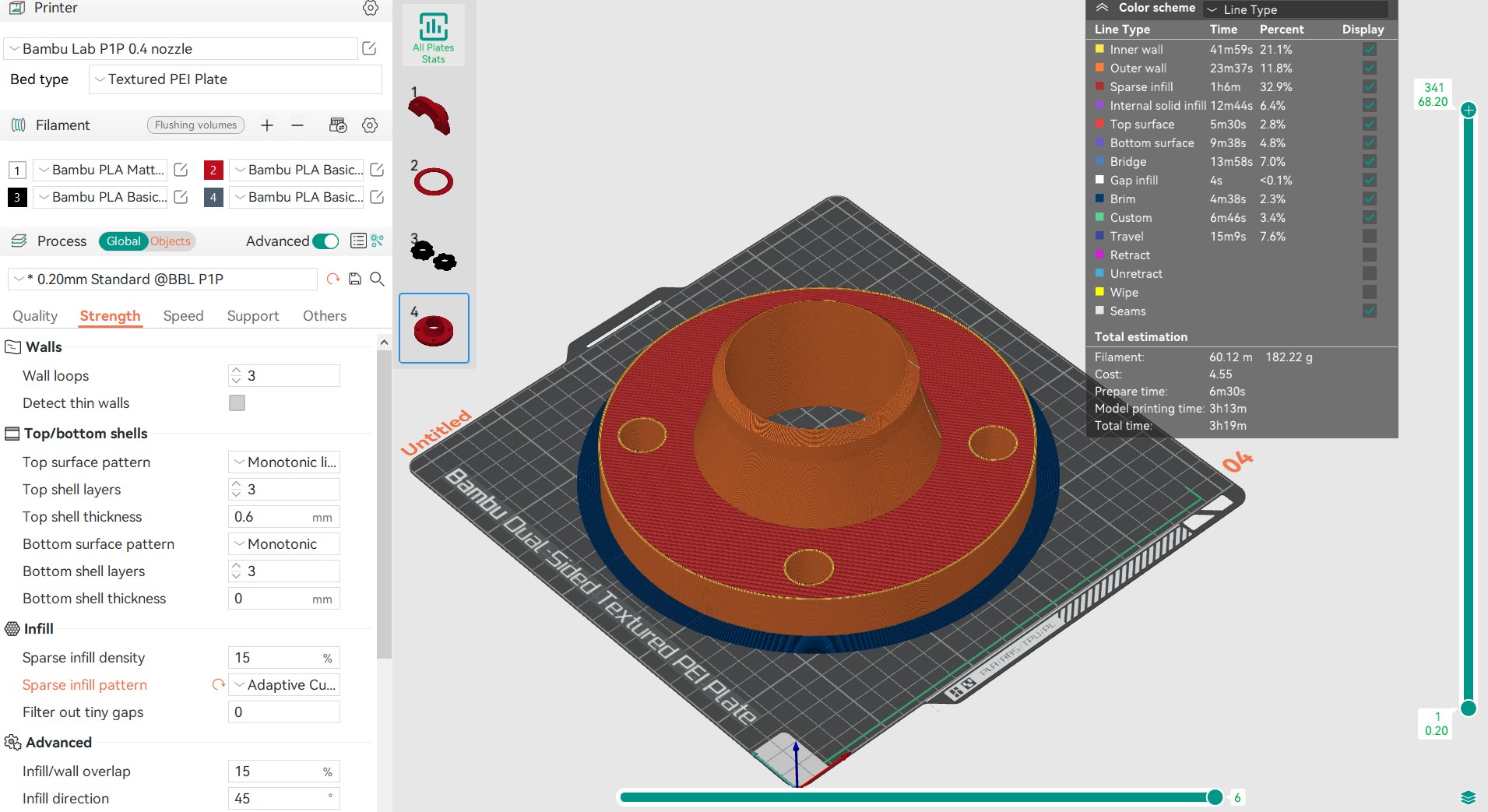The height and width of the screenshot is (812, 1488).
Task: Click the Walls section icon
Action: click(x=12, y=347)
